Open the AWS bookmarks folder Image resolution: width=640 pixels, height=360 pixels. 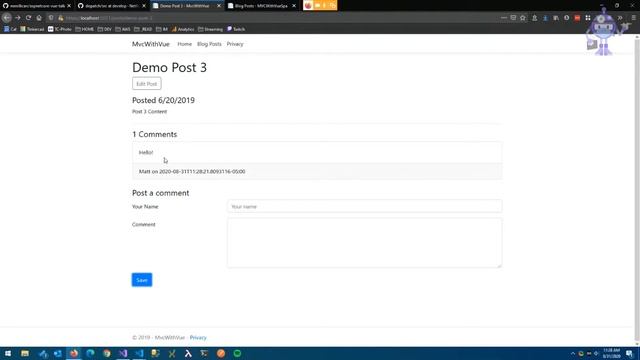123,29
